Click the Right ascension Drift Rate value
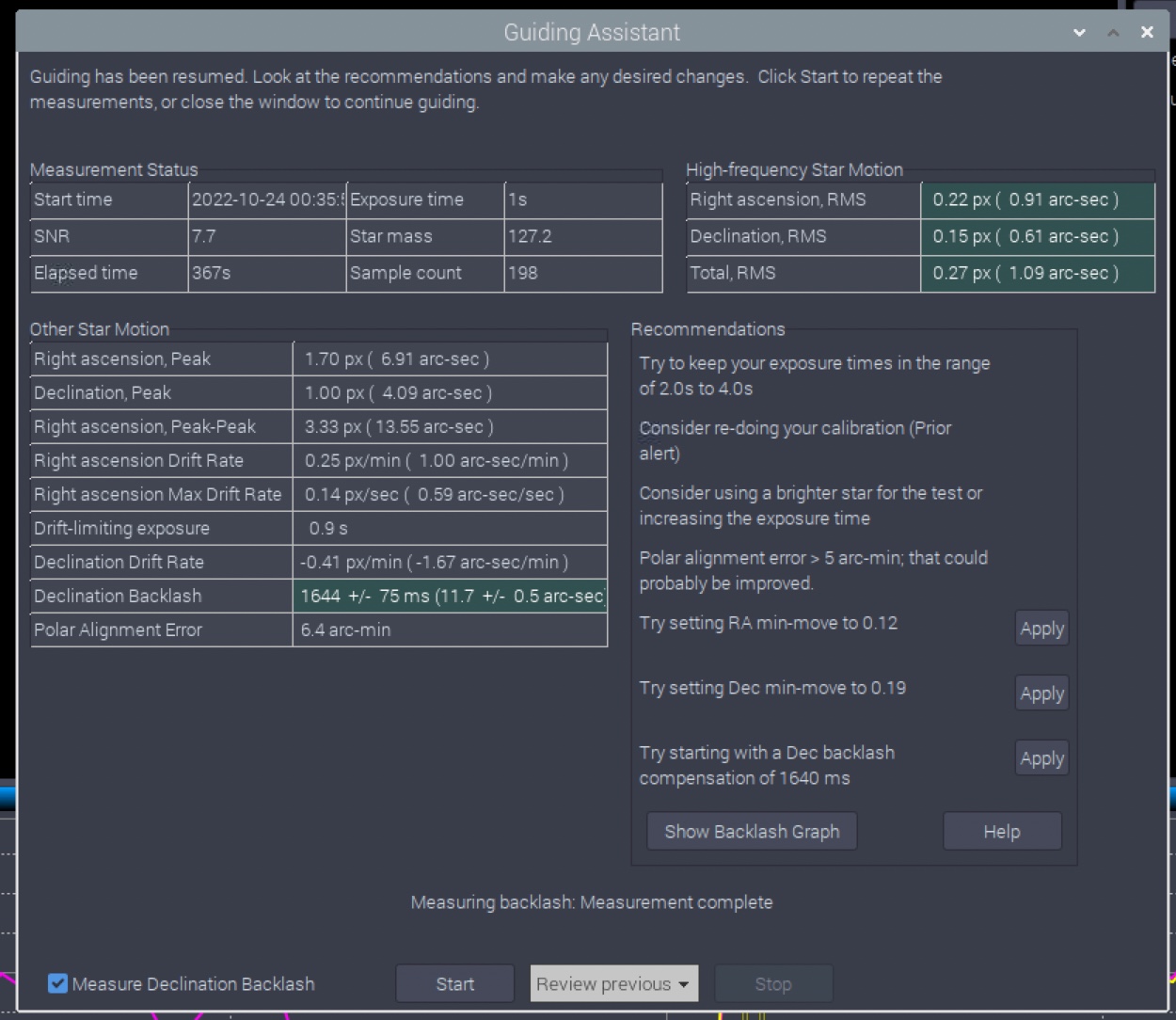Image resolution: width=1176 pixels, height=1020 pixels. (x=451, y=461)
